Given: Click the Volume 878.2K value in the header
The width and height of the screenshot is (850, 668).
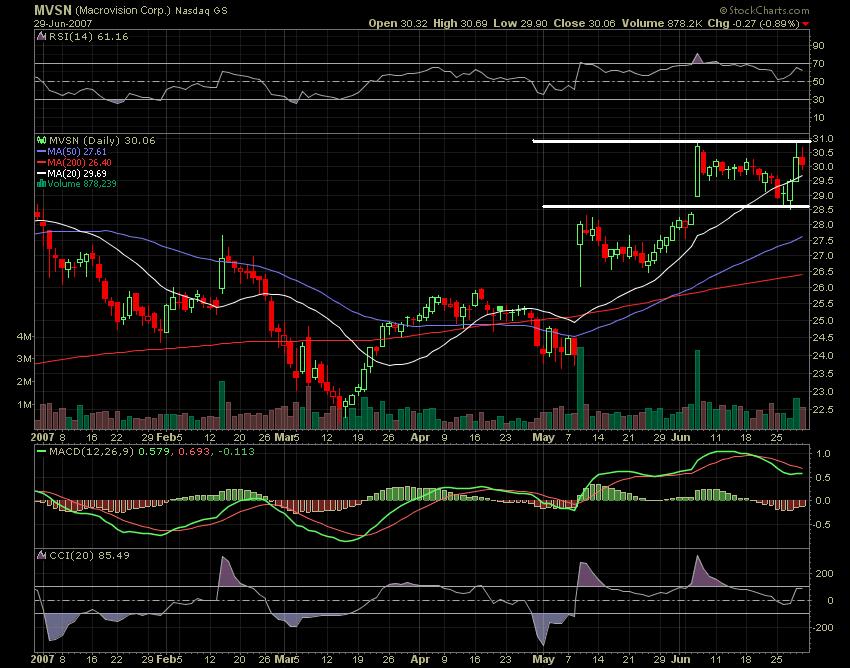Looking at the screenshot, I should point(662,23).
